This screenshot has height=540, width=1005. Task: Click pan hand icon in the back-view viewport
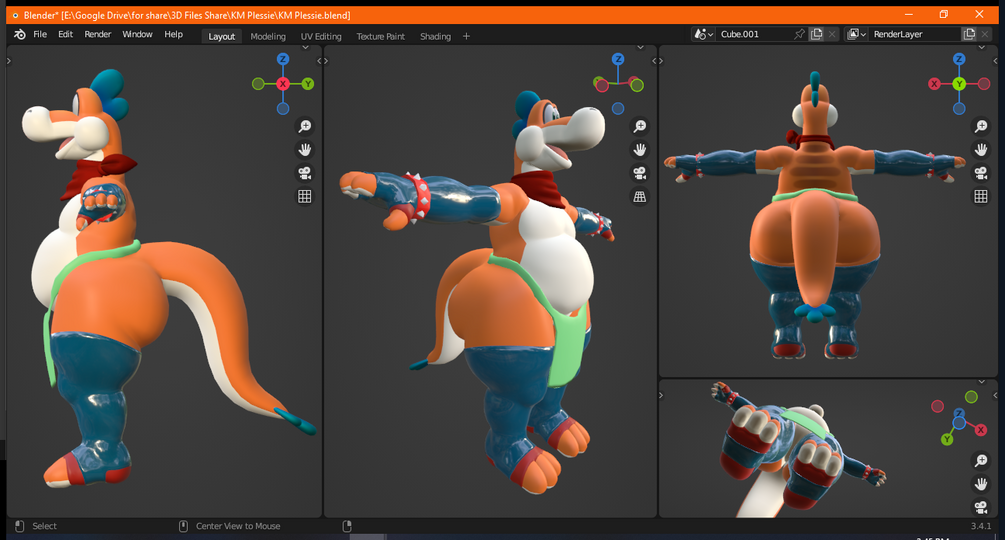click(x=981, y=150)
